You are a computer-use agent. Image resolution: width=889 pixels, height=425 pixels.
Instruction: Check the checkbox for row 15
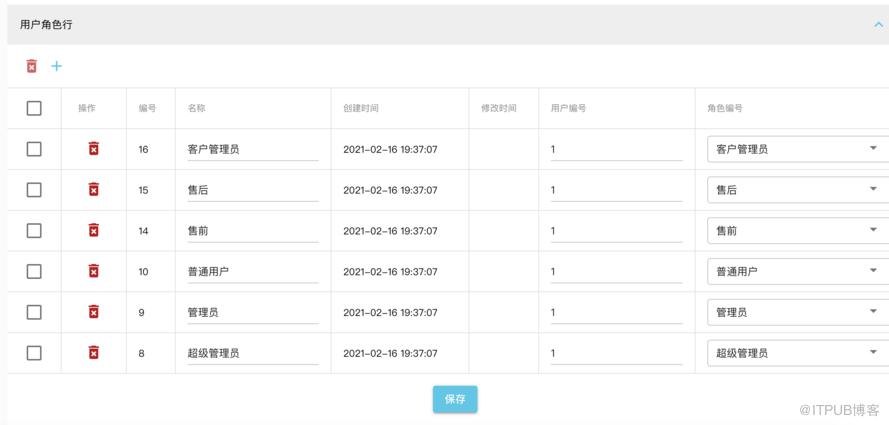coord(34,190)
